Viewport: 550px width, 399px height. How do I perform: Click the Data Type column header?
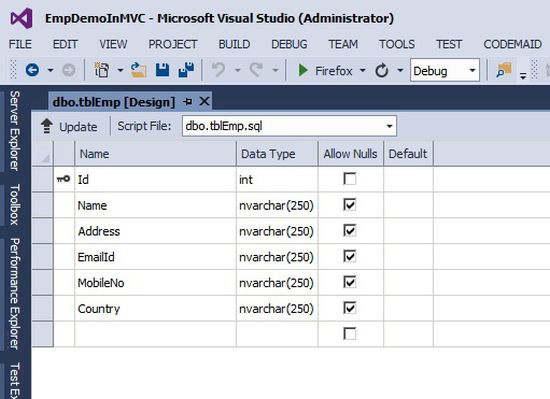(277, 154)
